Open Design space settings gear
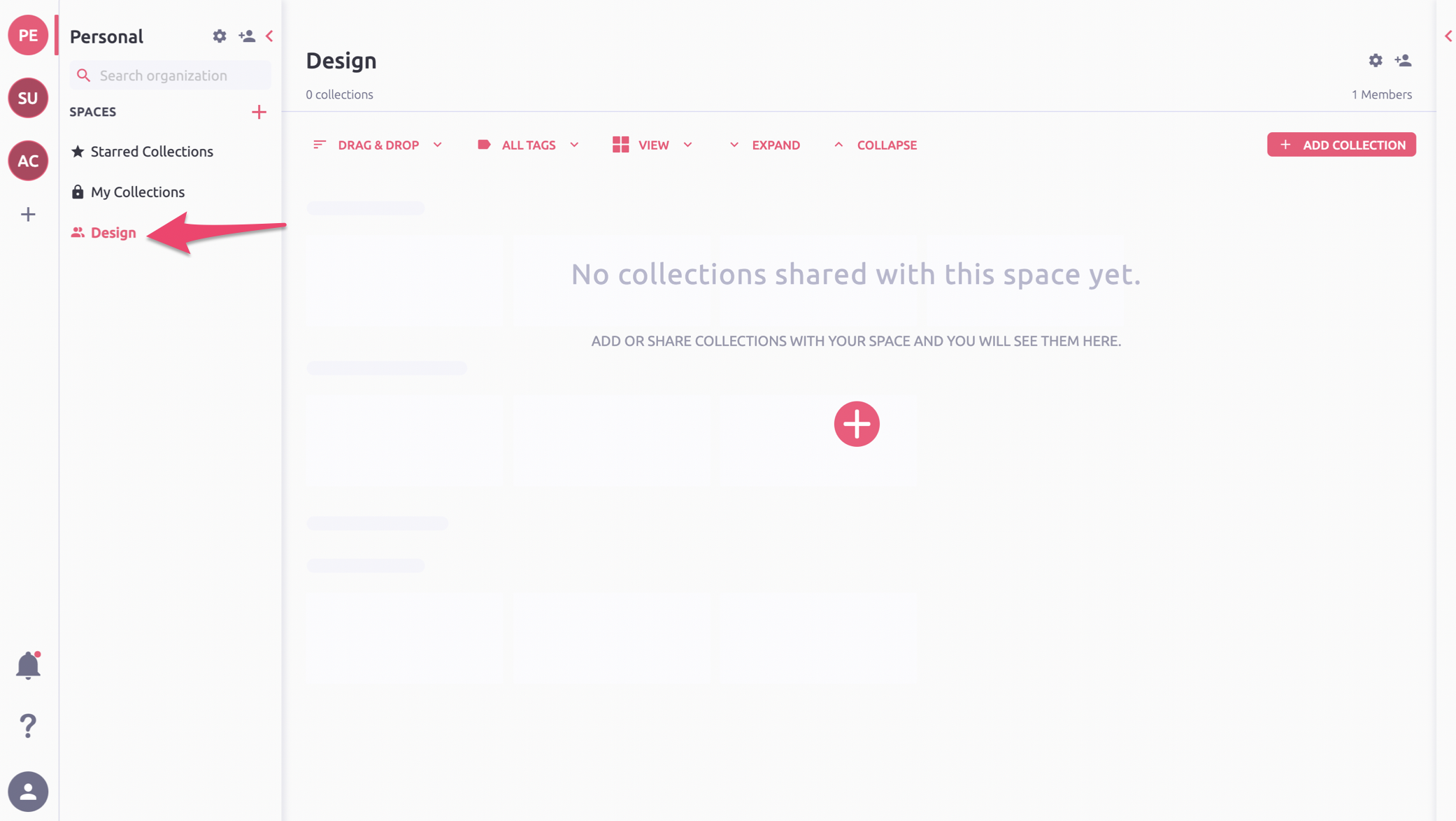 pos(1375,61)
